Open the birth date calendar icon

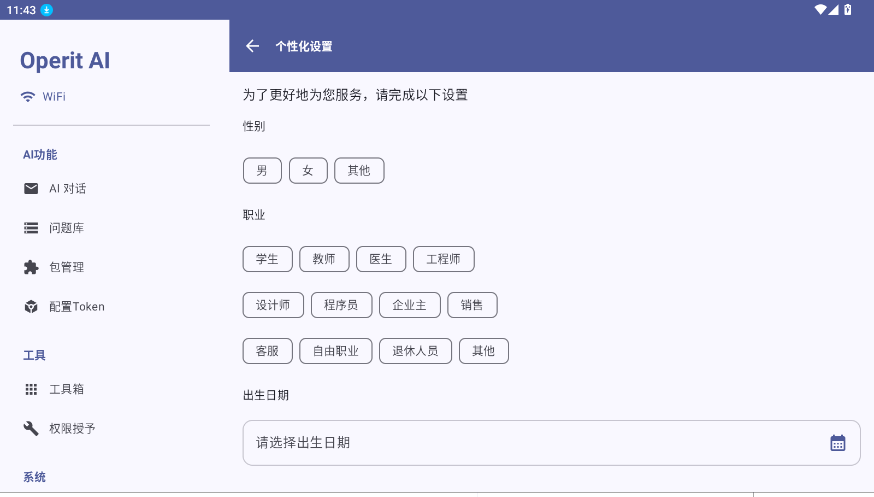coord(837,443)
